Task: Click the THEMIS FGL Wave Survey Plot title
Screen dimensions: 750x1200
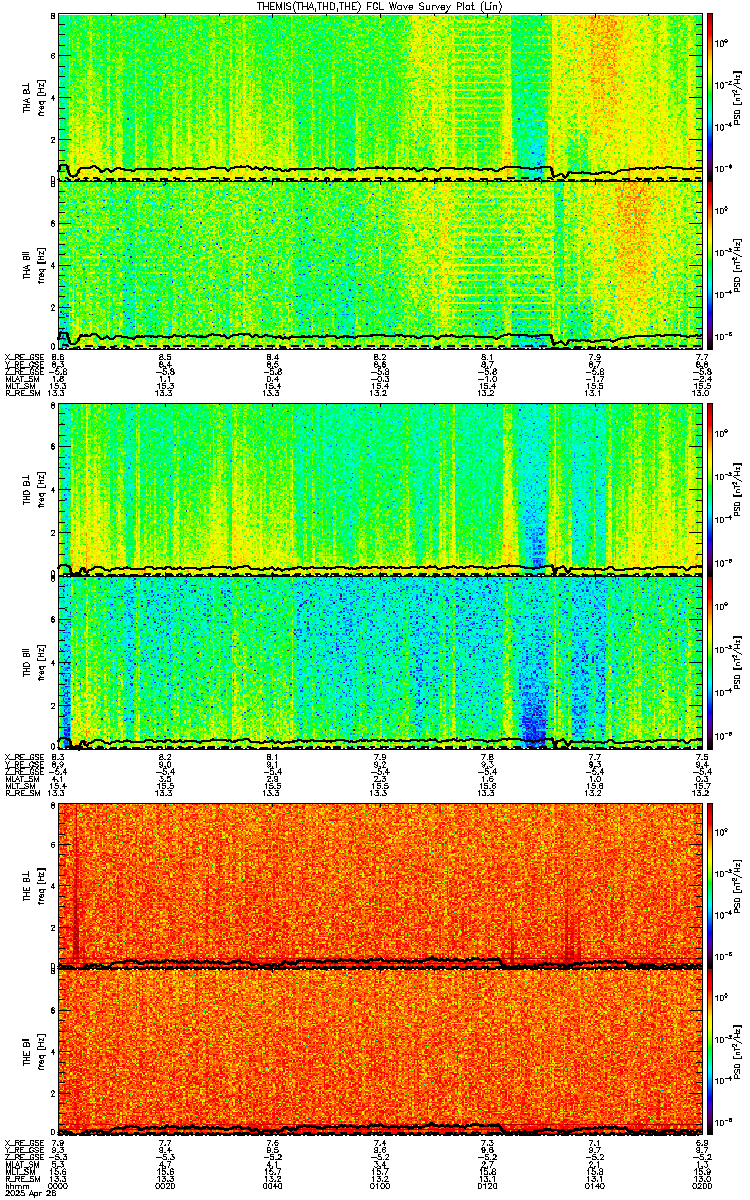Action: pos(380,6)
